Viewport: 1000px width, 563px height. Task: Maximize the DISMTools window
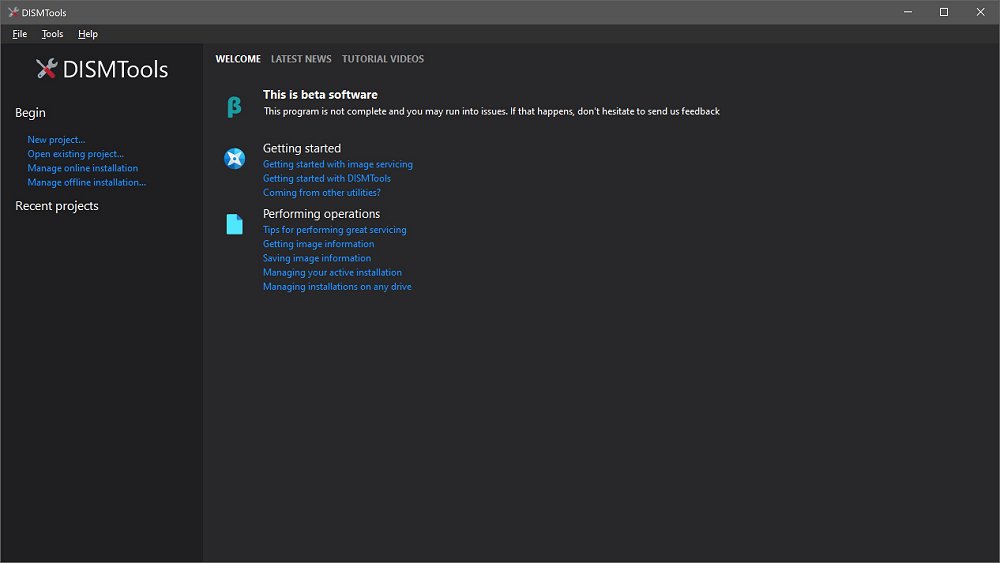[x=943, y=12]
